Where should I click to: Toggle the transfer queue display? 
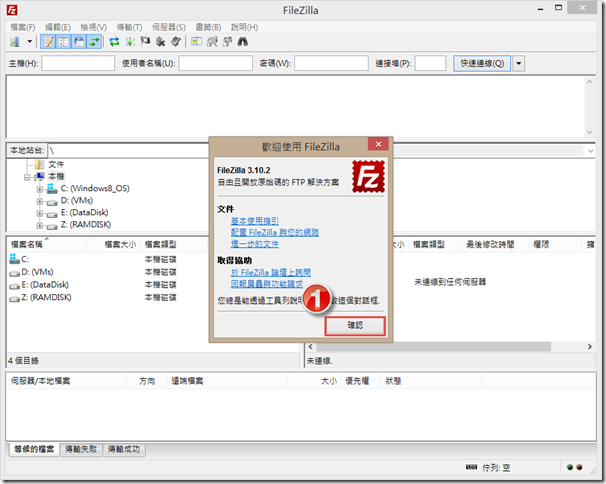(x=94, y=41)
